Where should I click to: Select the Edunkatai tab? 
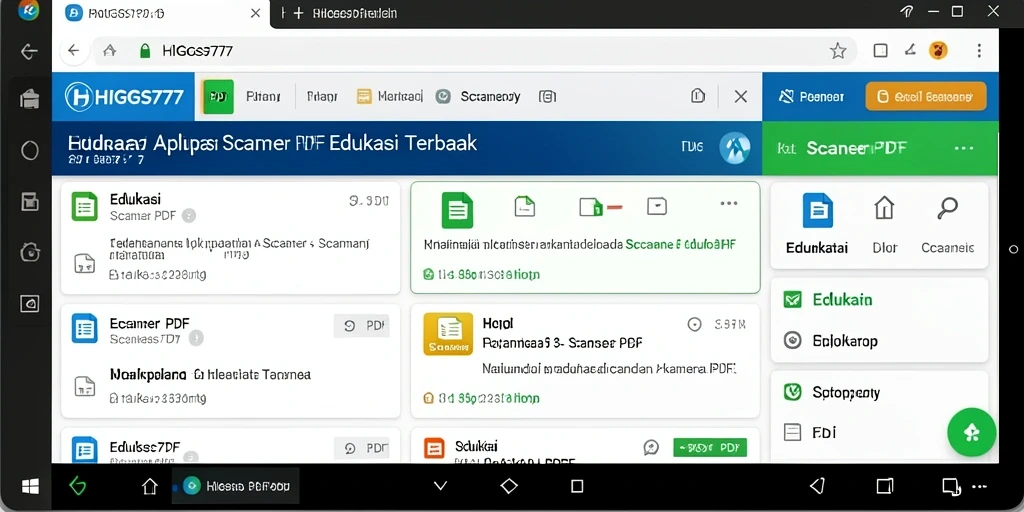pyautogui.click(x=817, y=224)
